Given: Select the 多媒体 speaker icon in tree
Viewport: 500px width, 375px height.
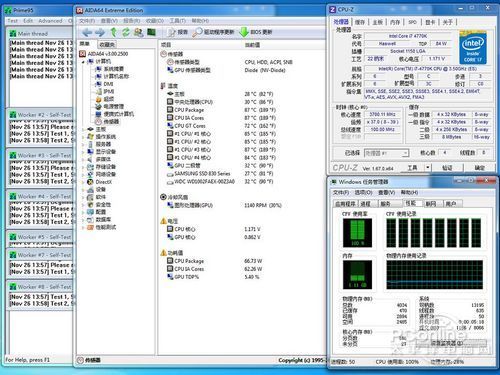Looking at the screenshot, I should [90, 159].
